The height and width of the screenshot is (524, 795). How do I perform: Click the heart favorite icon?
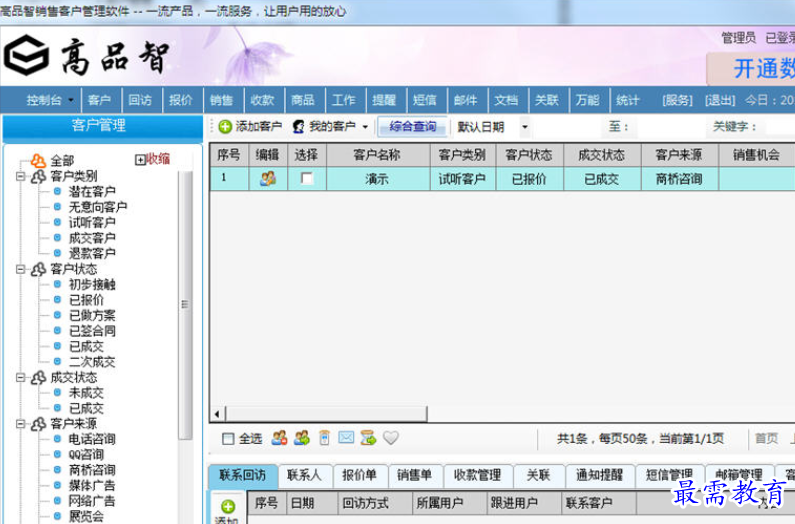pyautogui.click(x=390, y=437)
